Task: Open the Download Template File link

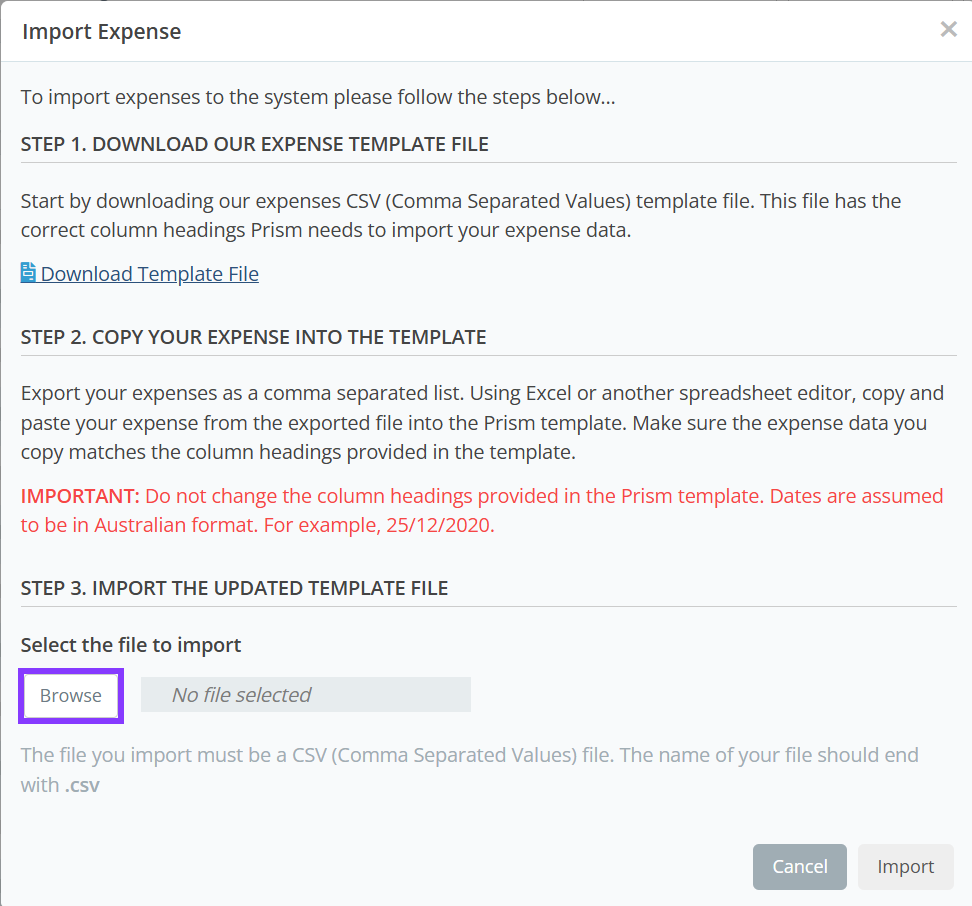Action: (149, 274)
